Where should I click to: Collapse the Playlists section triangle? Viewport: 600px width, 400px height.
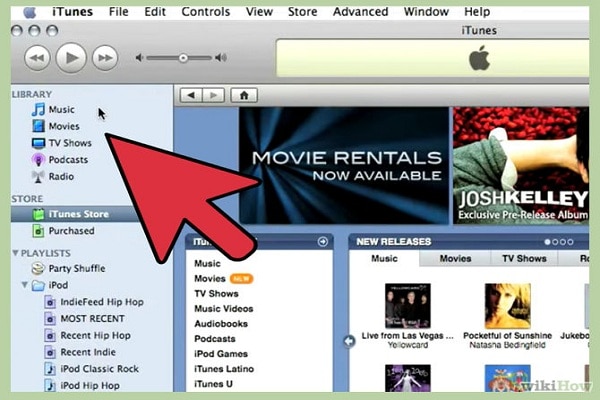16,253
